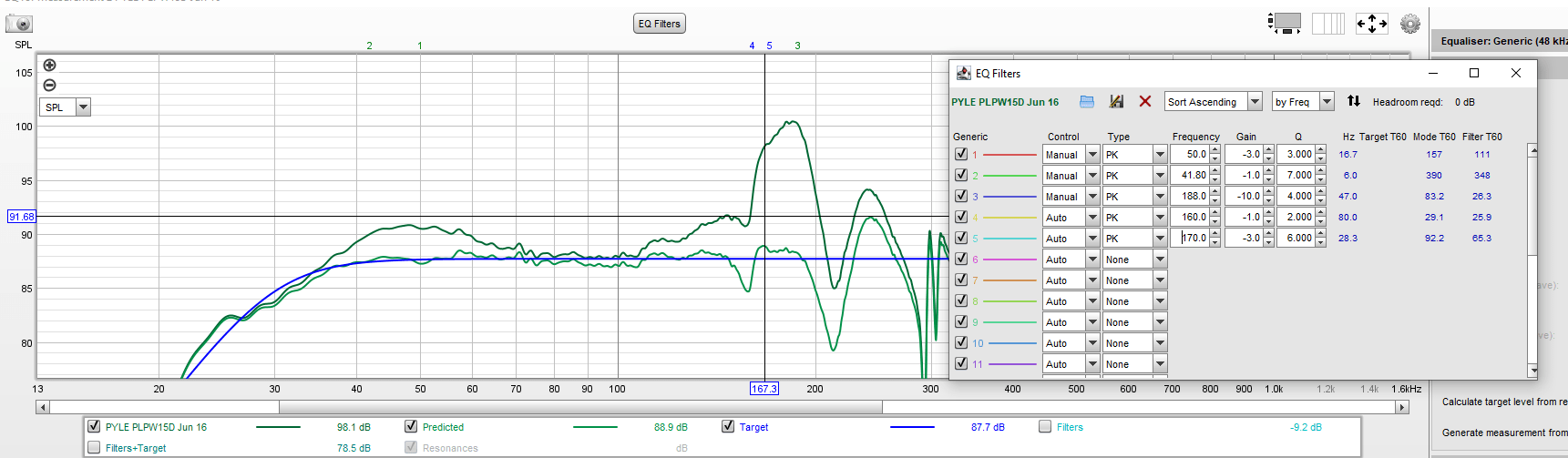Hide the PYLE PLPW15D Jun 16 trace
Viewport: 1568px width, 458px height.
coord(94,426)
